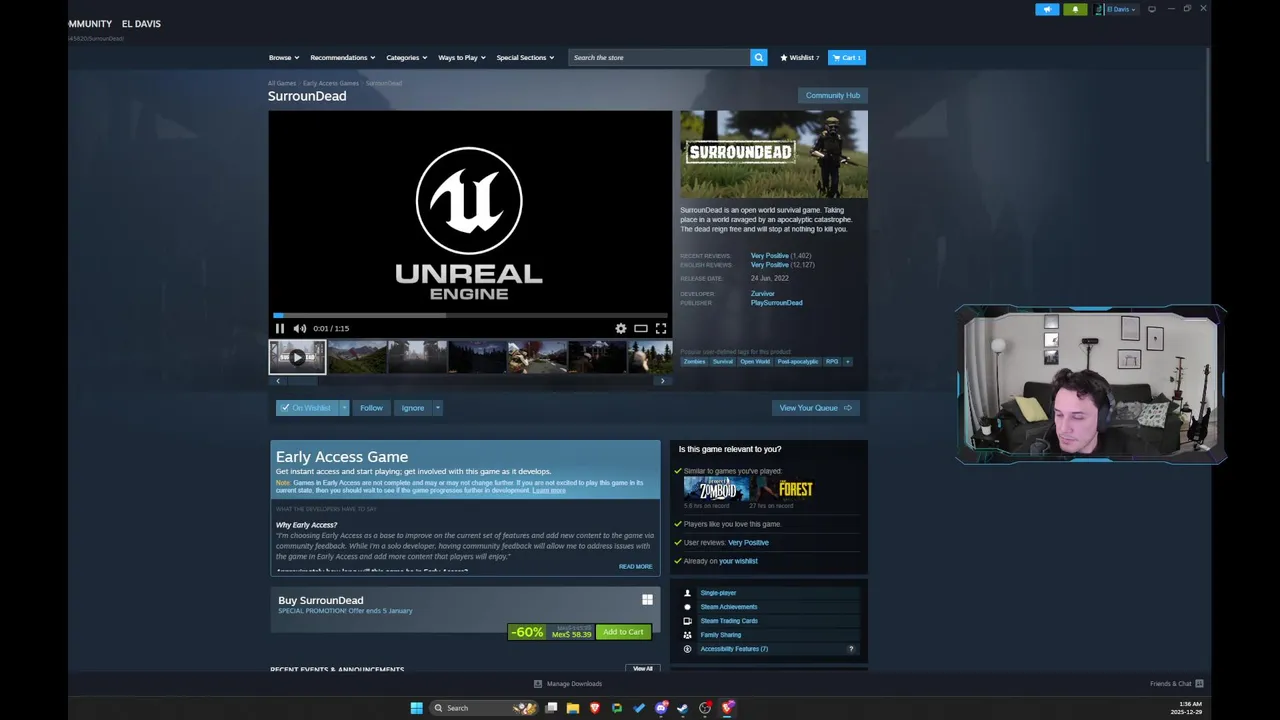Click the Post-apocalyptic tag
Screen dimensions: 1280x720
click(x=798, y=362)
